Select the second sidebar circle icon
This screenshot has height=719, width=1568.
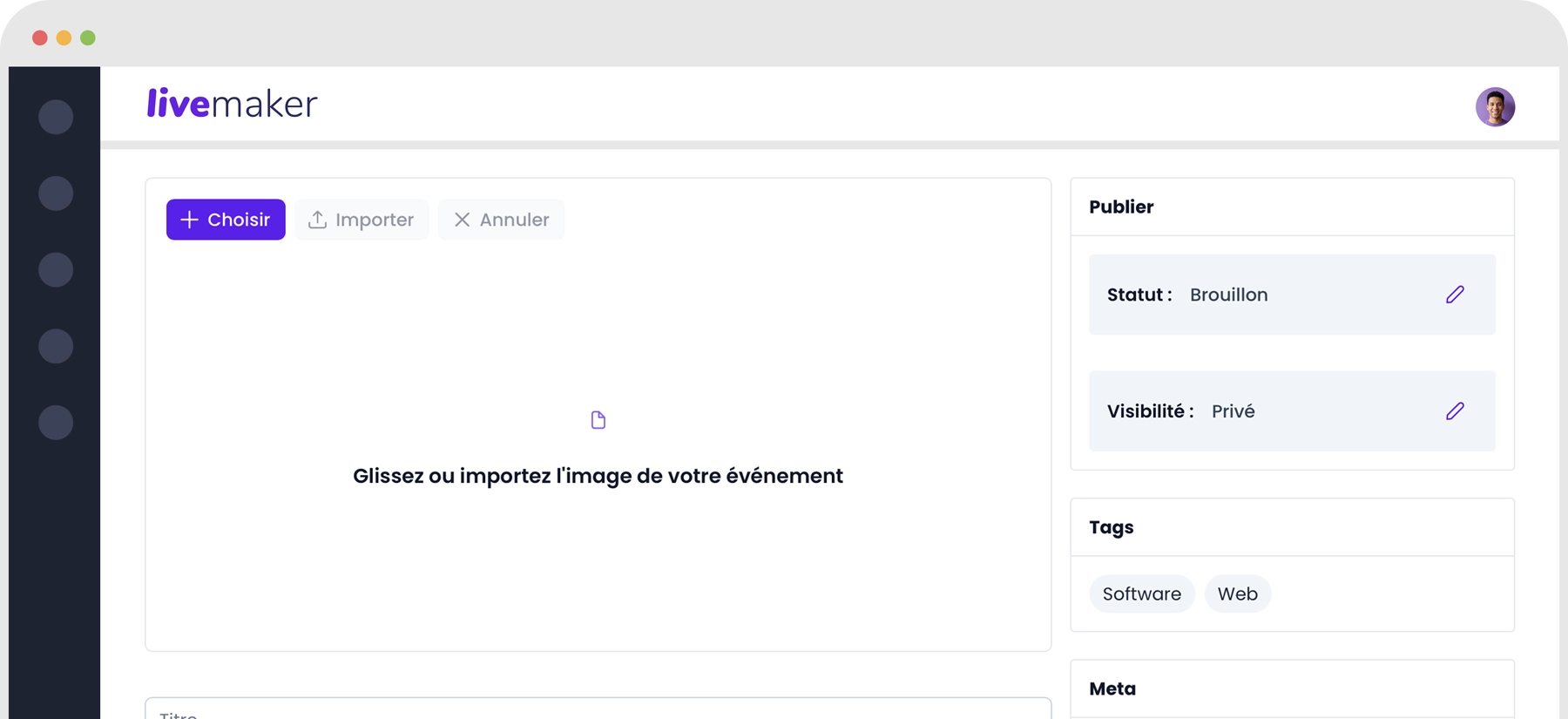tap(56, 193)
